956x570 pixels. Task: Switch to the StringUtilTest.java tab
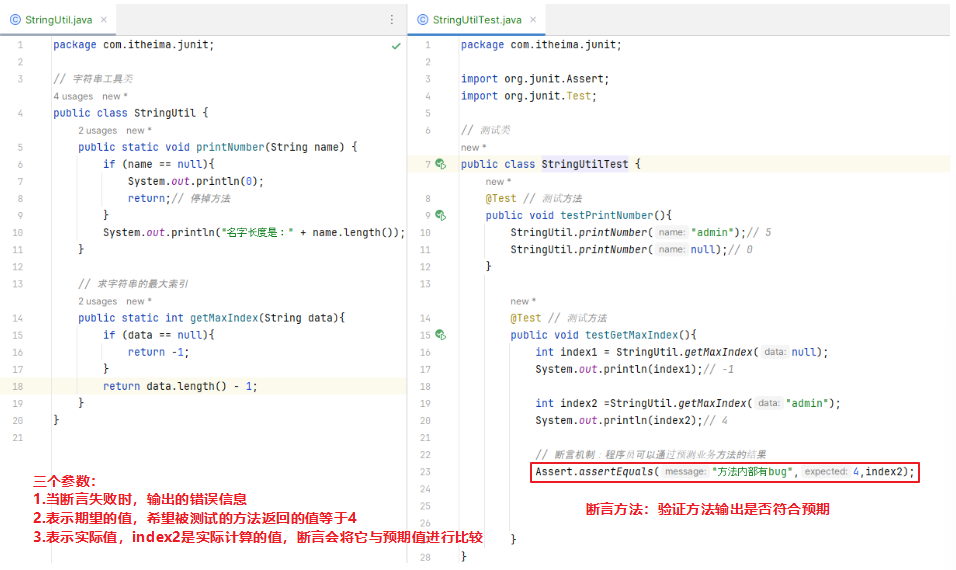pos(477,20)
